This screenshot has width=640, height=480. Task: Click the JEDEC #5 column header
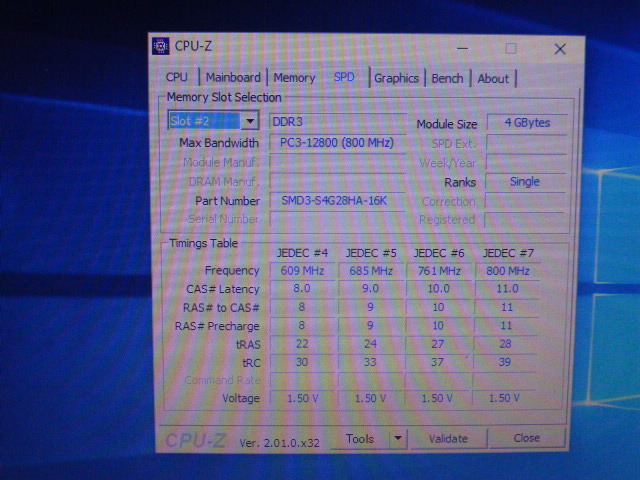[371, 253]
